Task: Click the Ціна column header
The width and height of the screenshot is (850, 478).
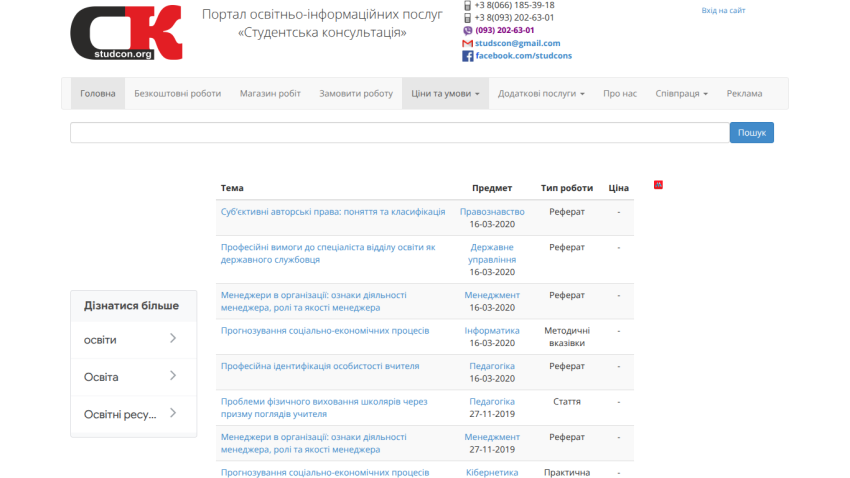Action: [x=619, y=188]
